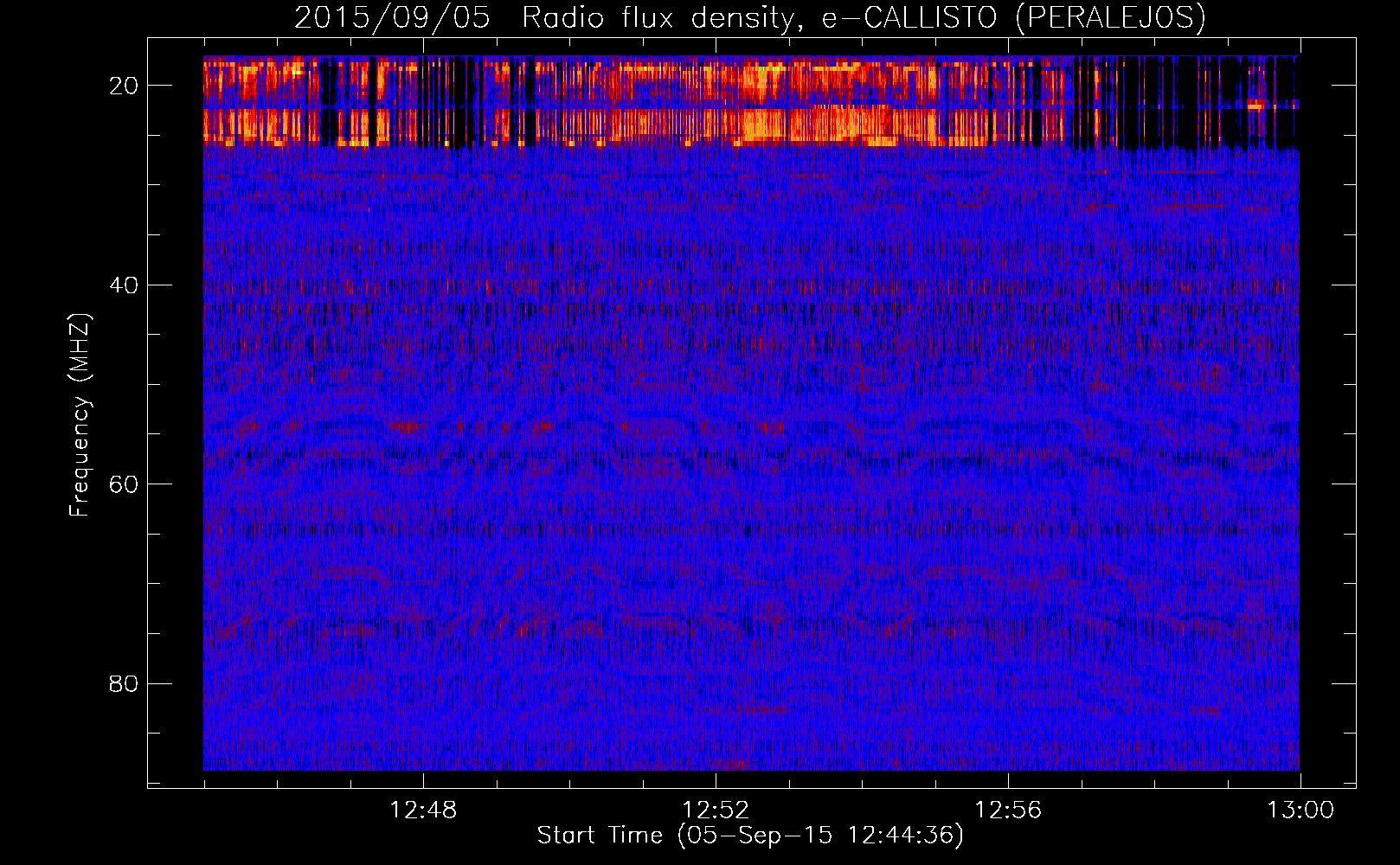This screenshot has width=1400, height=865.
Task: Click the 40 MHz frequency tick label
Action: tap(124, 285)
